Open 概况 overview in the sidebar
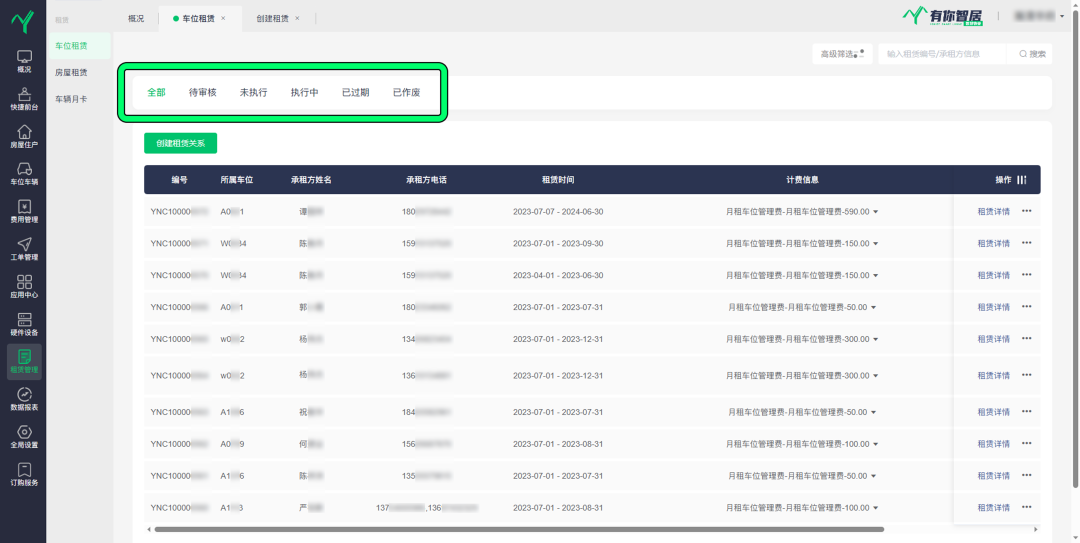Image resolution: width=1080 pixels, height=543 pixels. click(x=24, y=61)
